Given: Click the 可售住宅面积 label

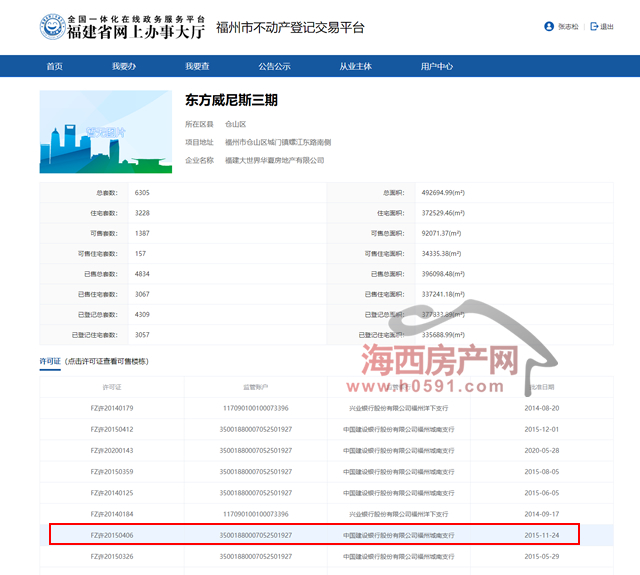Looking at the screenshot, I should pyautogui.click(x=384, y=253).
